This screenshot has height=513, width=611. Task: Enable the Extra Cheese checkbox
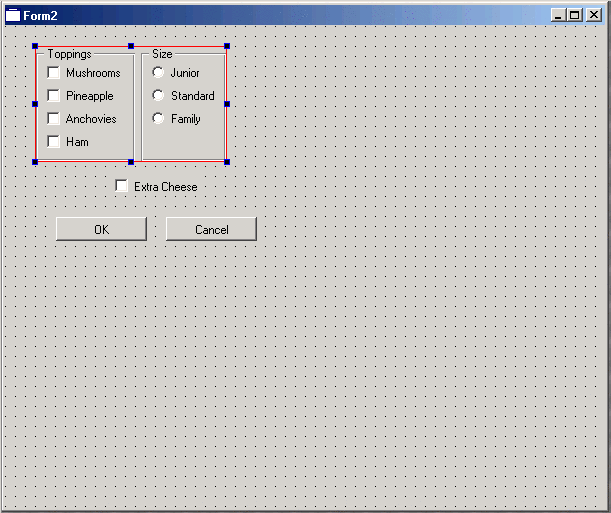point(122,186)
